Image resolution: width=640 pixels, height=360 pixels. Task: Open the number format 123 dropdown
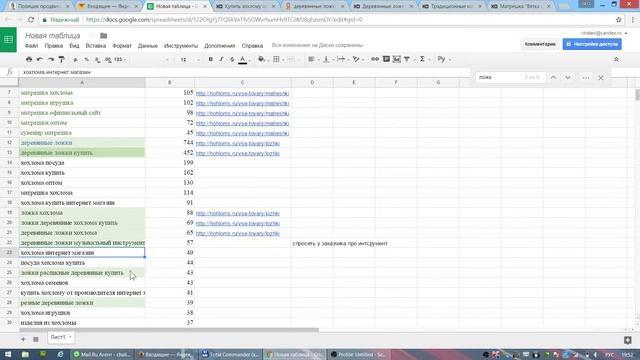[x=120, y=60]
